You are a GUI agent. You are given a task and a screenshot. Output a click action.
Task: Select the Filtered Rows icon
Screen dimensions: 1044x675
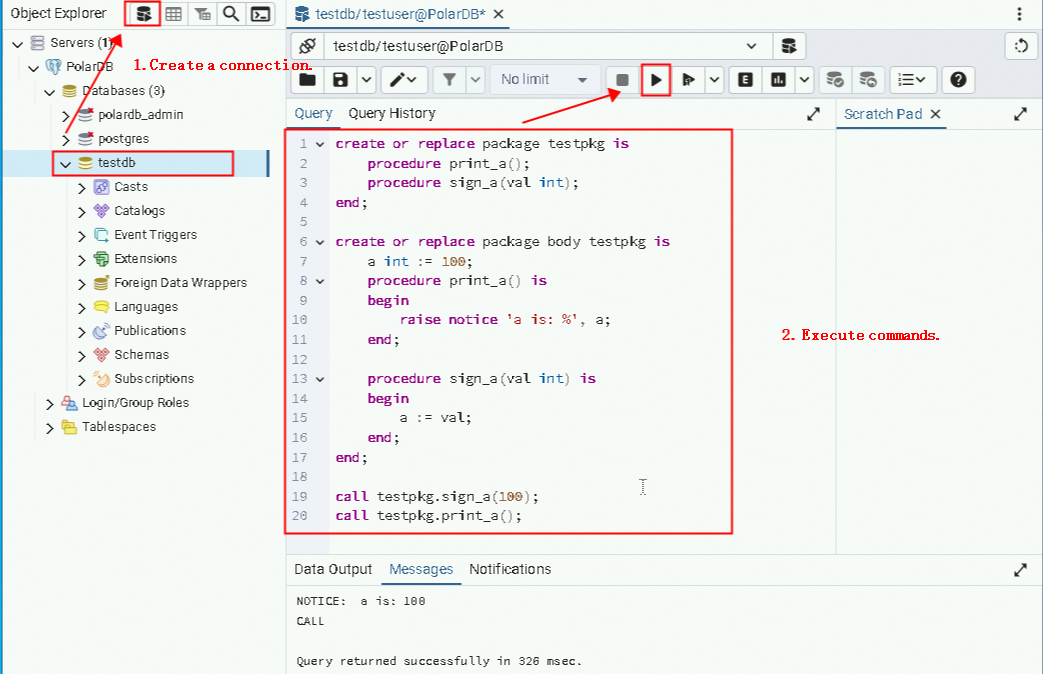203,13
